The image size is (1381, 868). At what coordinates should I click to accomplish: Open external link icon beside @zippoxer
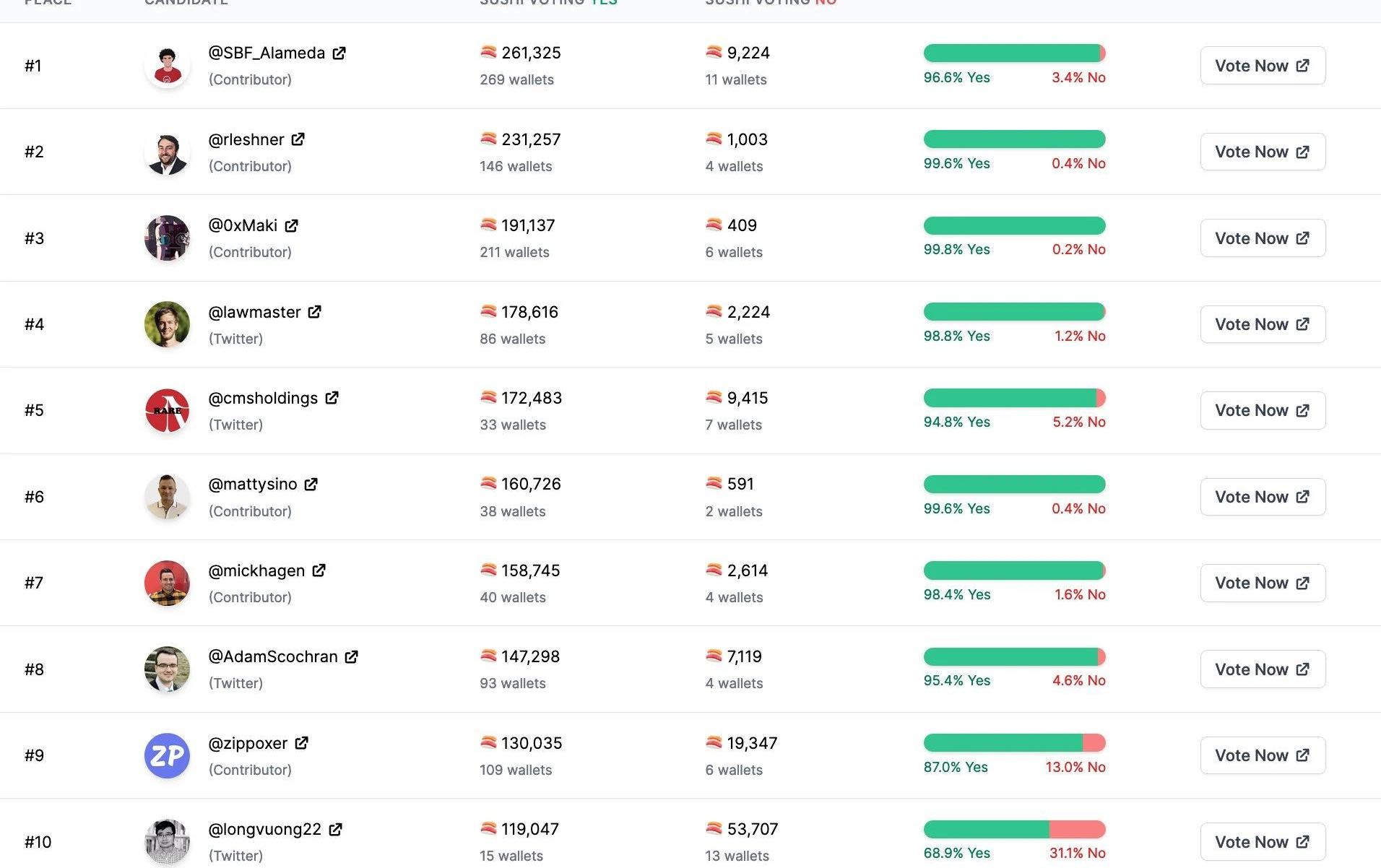coord(301,743)
